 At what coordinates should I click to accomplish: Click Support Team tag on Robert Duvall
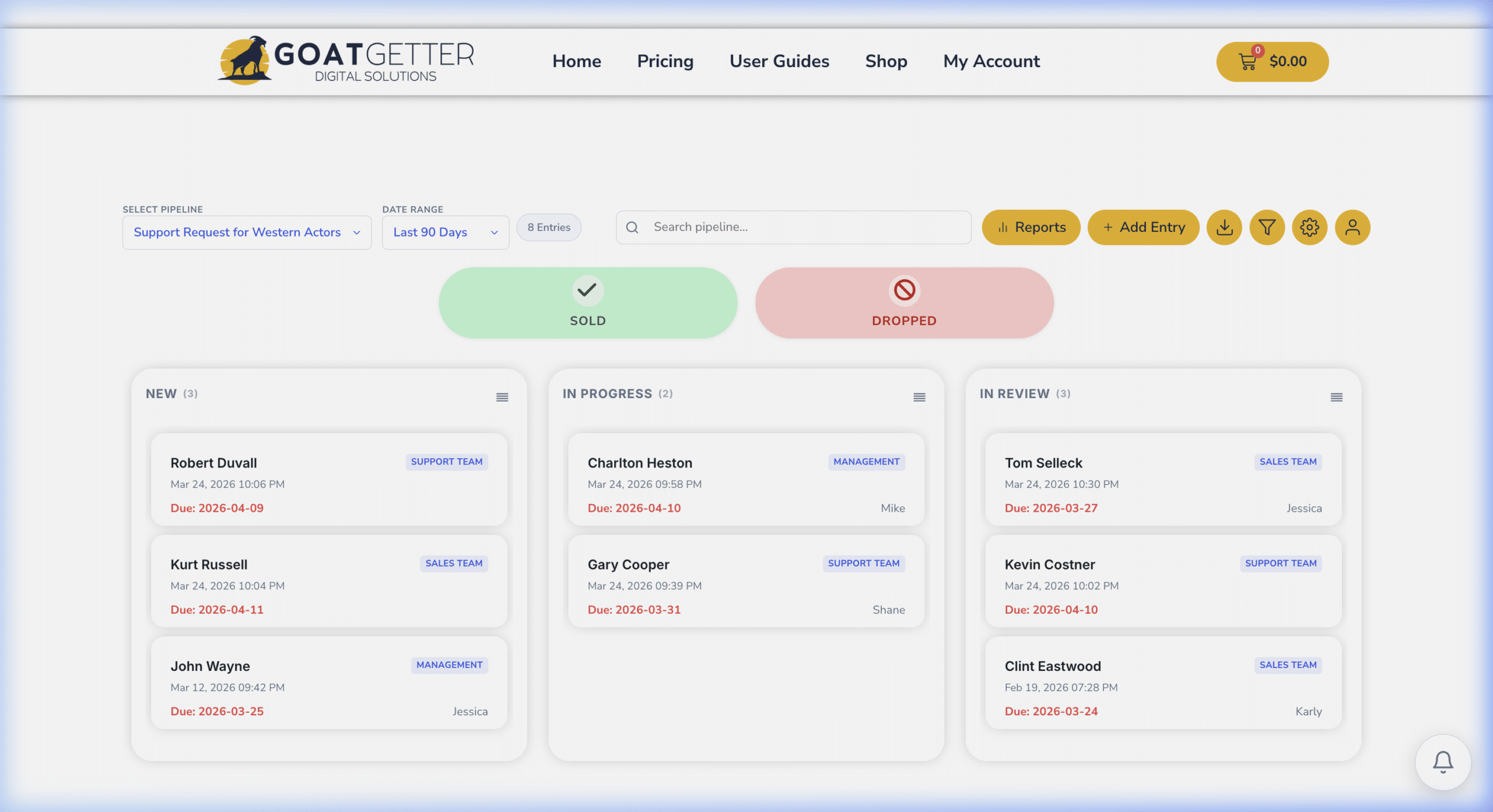click(447, 462)
